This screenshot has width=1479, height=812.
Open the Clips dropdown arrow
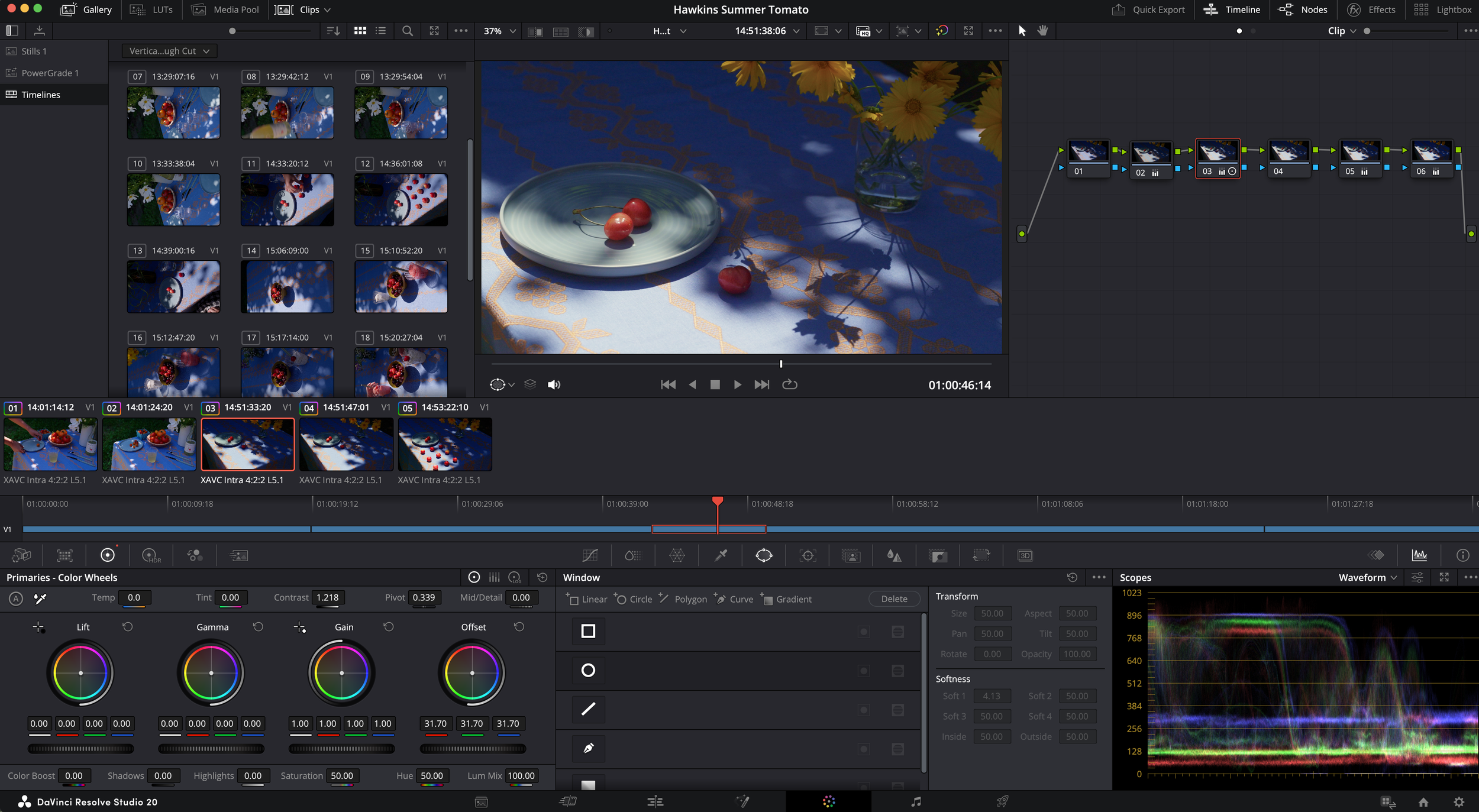click(328, 10)
